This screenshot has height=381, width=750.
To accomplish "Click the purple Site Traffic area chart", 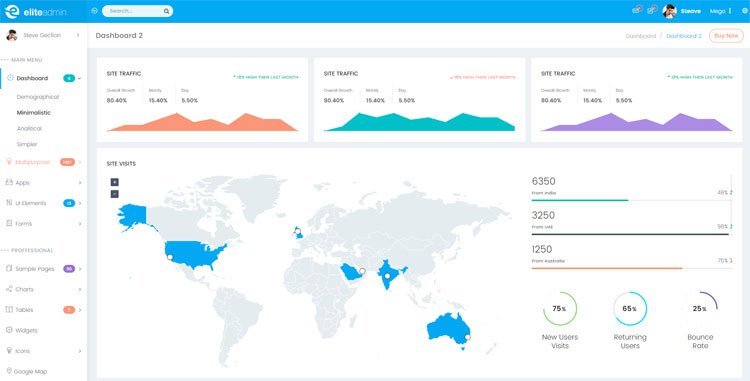I will tap(636, 122).
